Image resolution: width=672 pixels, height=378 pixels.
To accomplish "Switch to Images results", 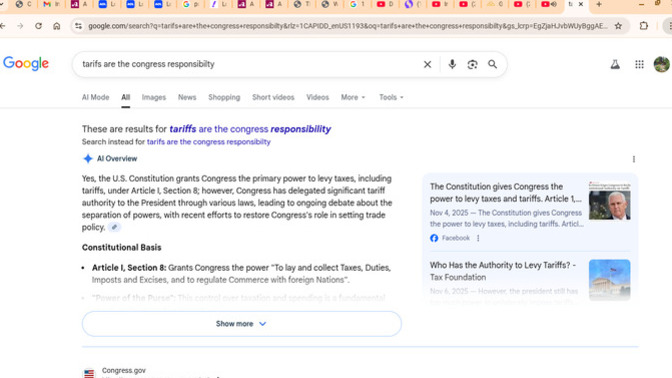I will [x=154, y=97].
